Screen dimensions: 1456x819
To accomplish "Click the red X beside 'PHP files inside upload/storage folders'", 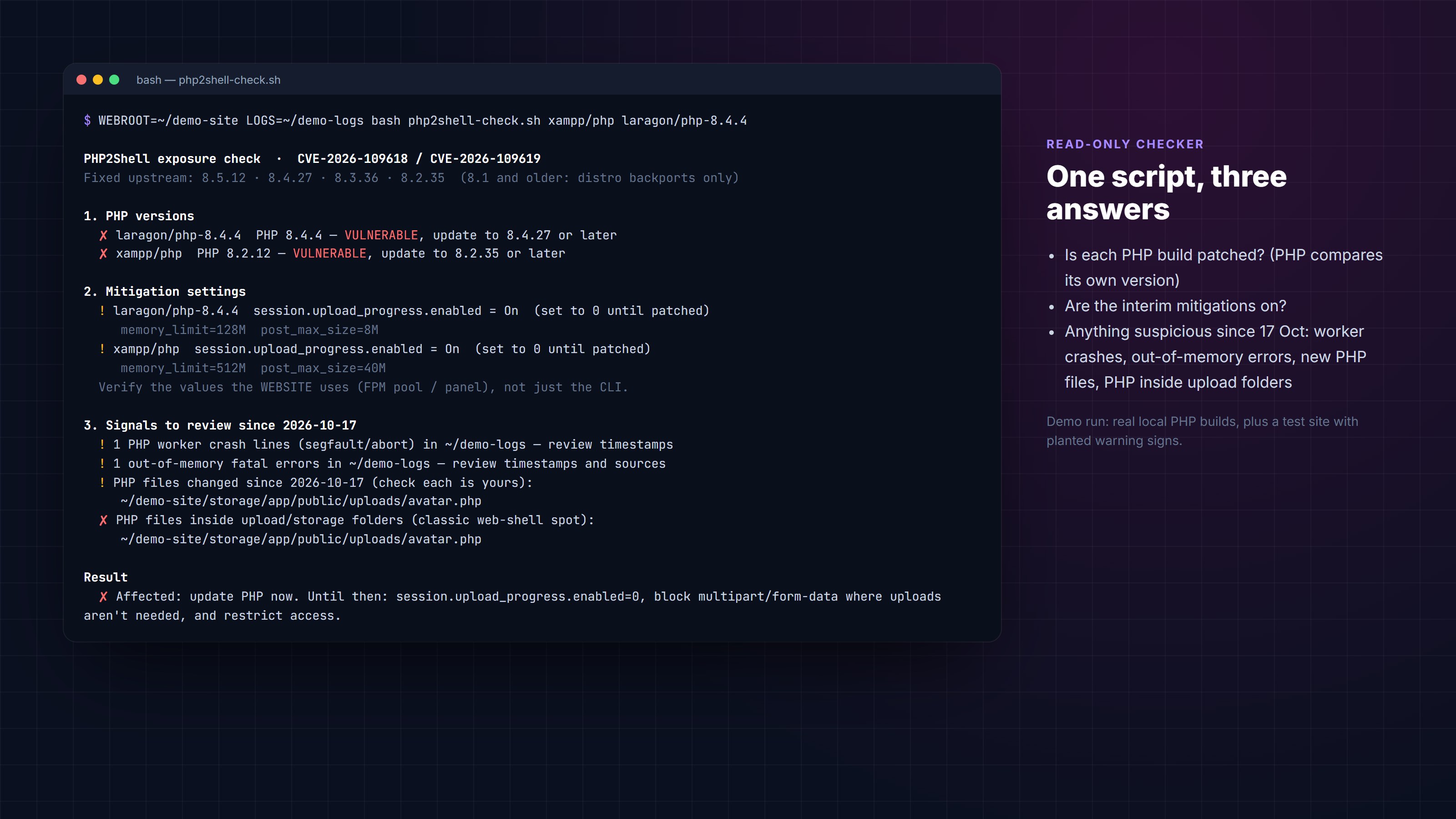I will click(x=103, y=520).
